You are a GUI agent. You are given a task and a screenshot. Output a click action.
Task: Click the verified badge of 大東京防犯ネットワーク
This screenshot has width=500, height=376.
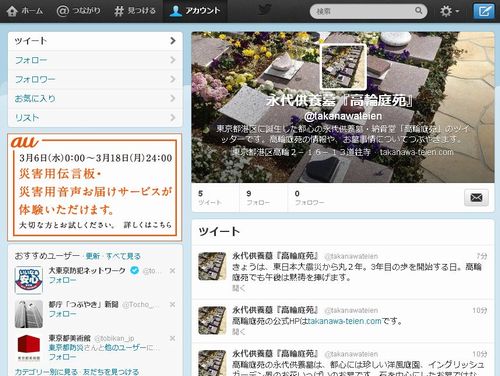pyautogui.click(x=134, y=270)
